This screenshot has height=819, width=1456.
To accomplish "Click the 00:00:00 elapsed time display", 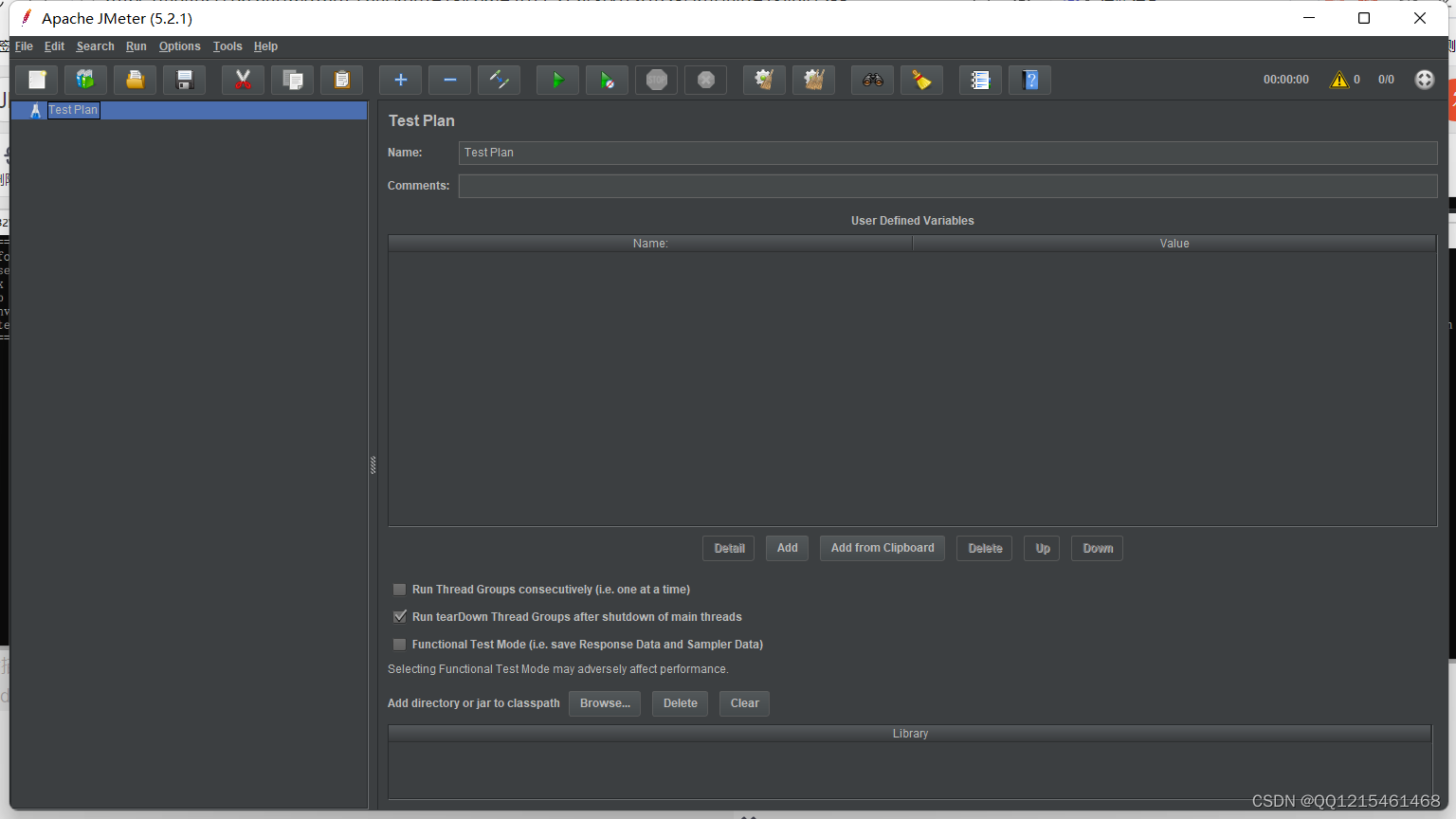I will [1285, 80].
